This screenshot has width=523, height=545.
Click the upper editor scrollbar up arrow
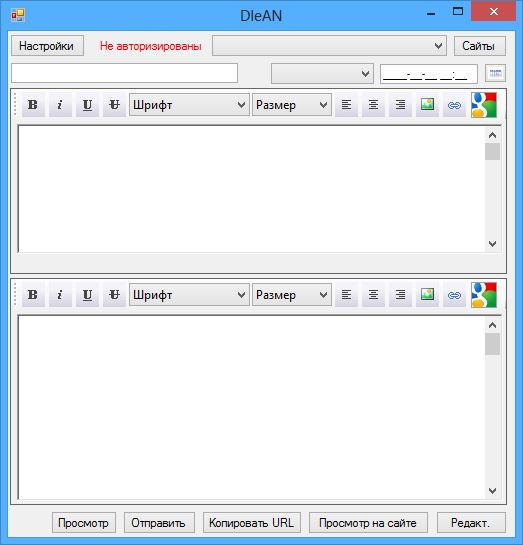point(492,135)
